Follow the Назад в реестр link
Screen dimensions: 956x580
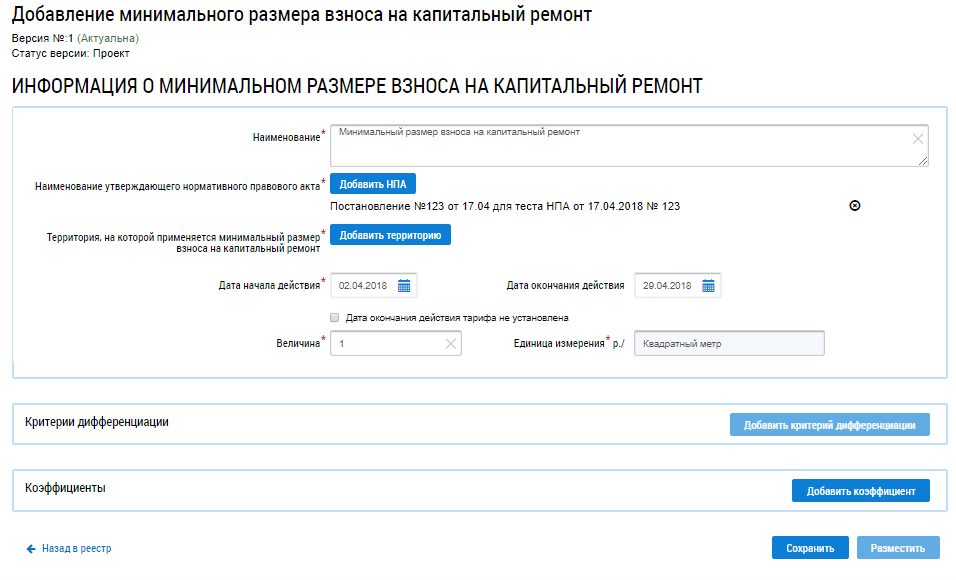[76, 549]
